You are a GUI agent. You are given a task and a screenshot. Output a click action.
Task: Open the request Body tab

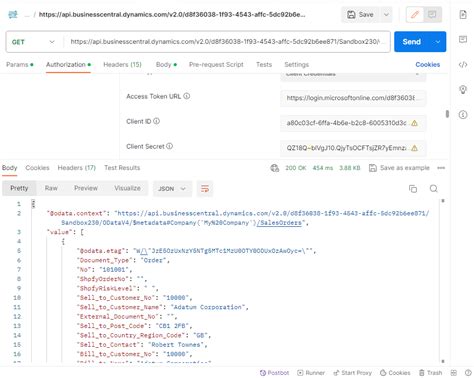point(166,65)
